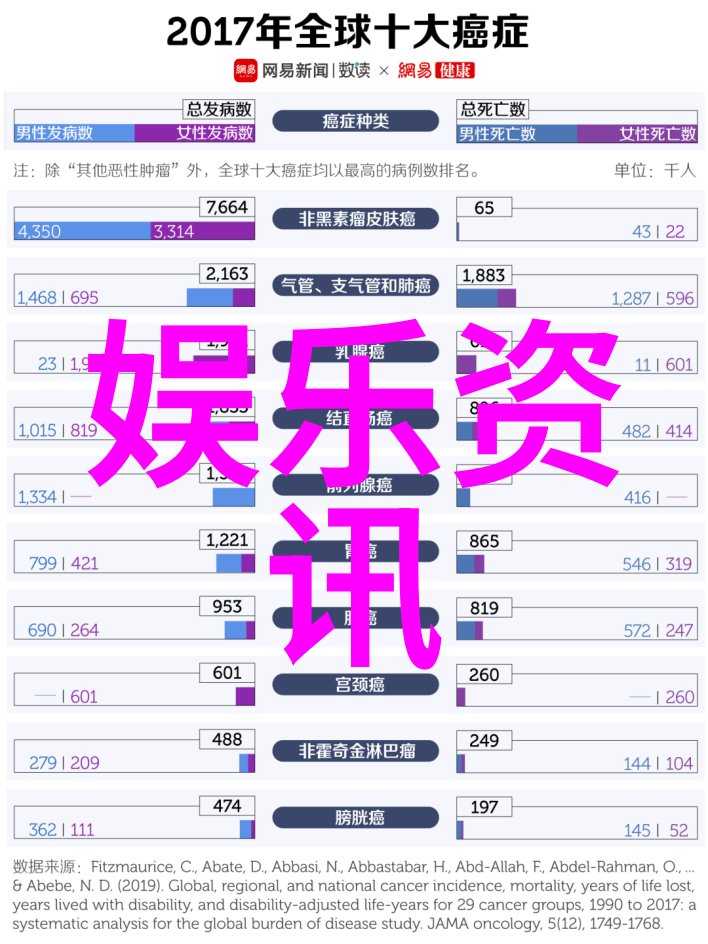Select the 癌症种类 header pill

(x=356, y=121)
